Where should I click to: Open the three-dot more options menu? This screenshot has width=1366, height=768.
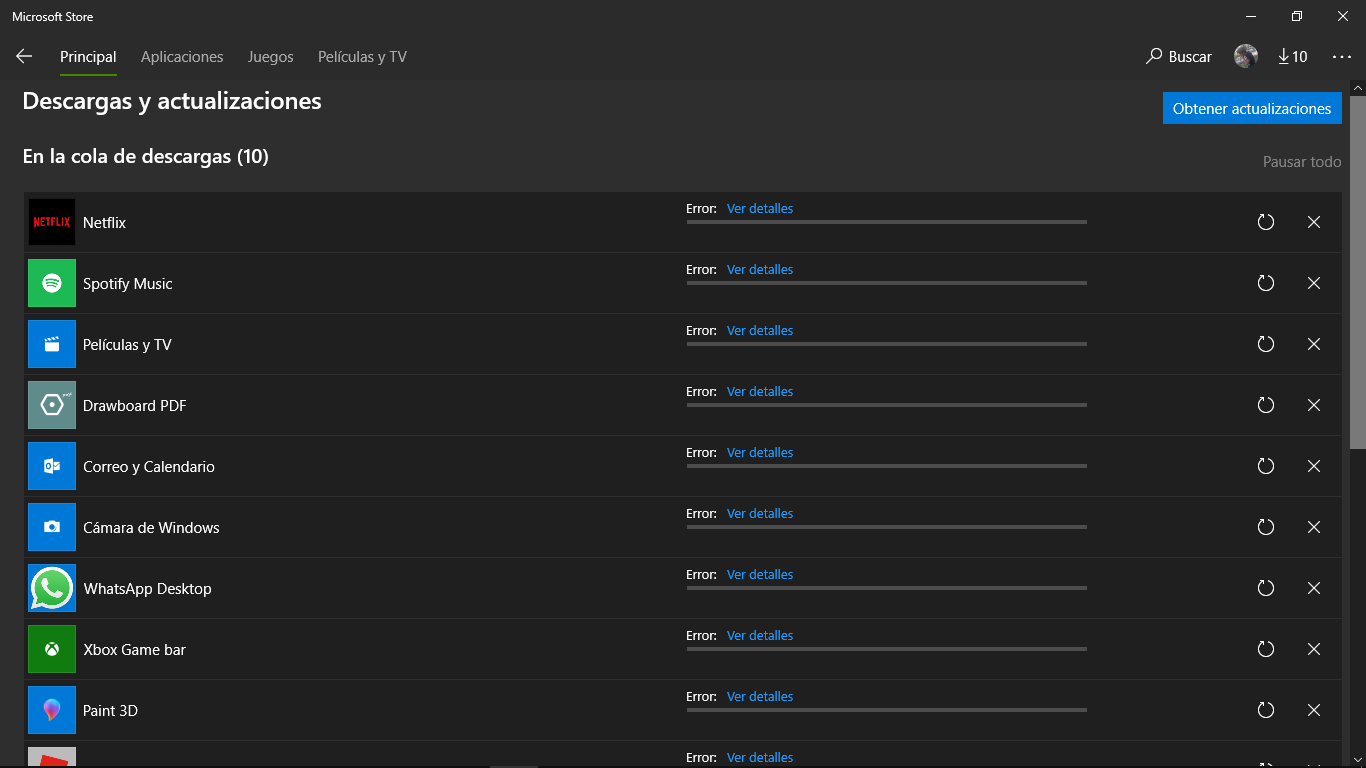pyautogui.click(x=1342, y=57)
